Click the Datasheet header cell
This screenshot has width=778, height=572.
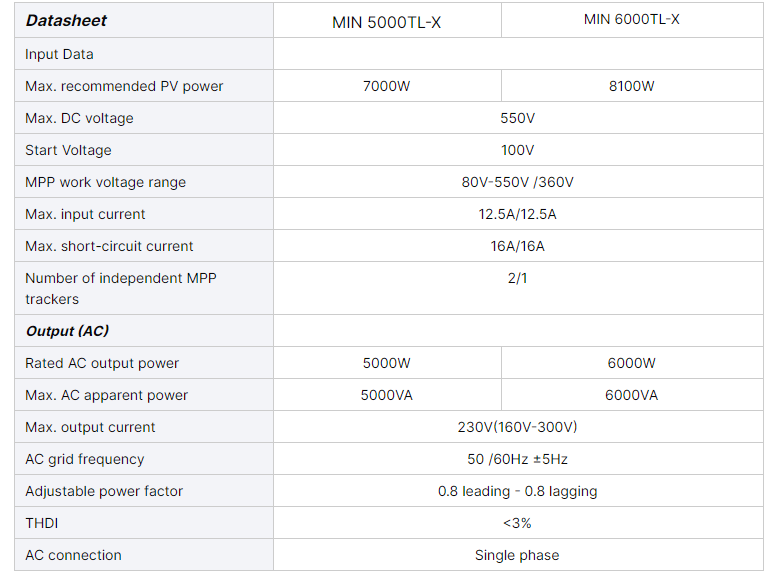pyautogui.click(x=66, y=20)
